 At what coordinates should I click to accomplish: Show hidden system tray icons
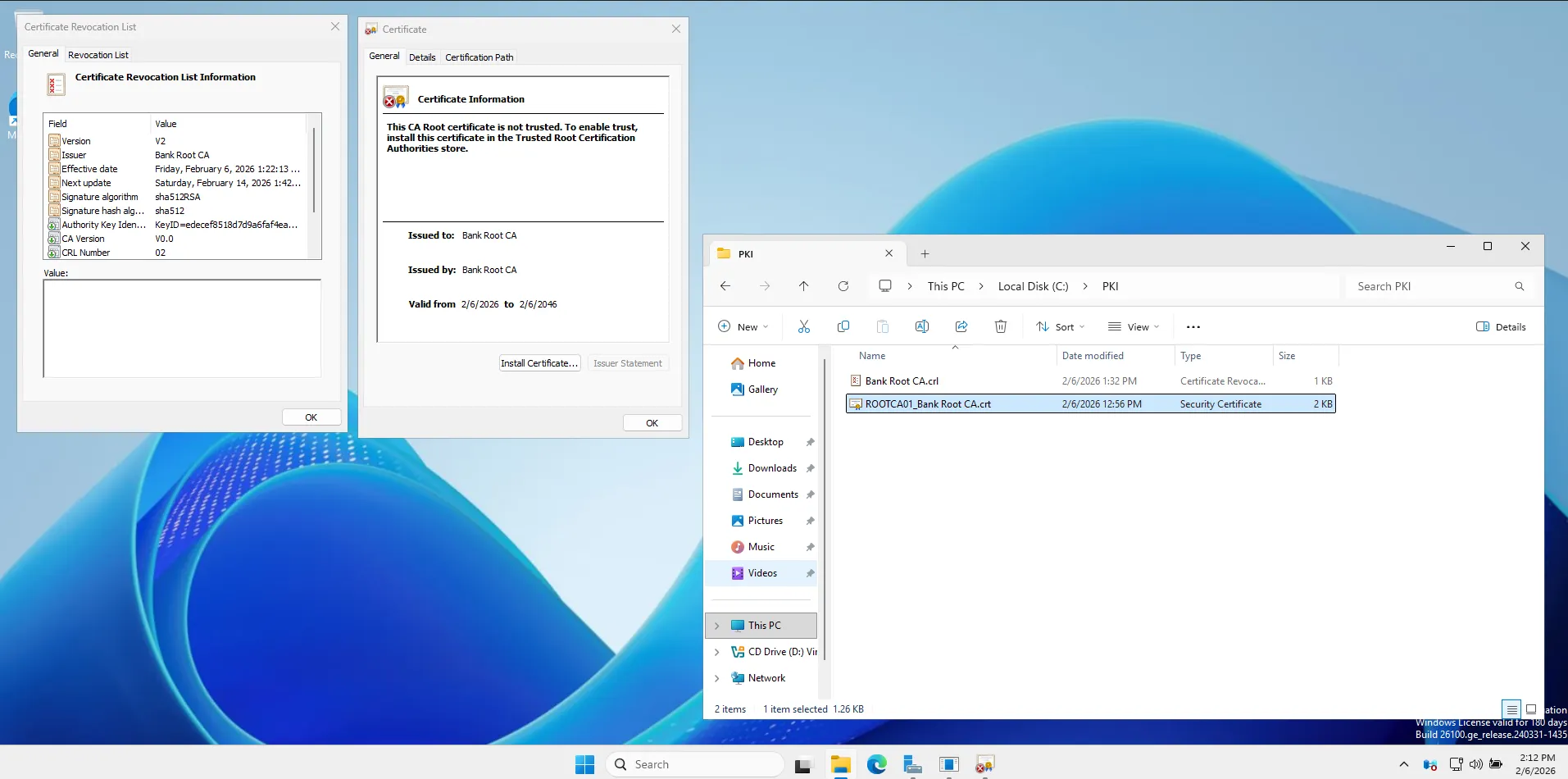[x=1403, y=764]
